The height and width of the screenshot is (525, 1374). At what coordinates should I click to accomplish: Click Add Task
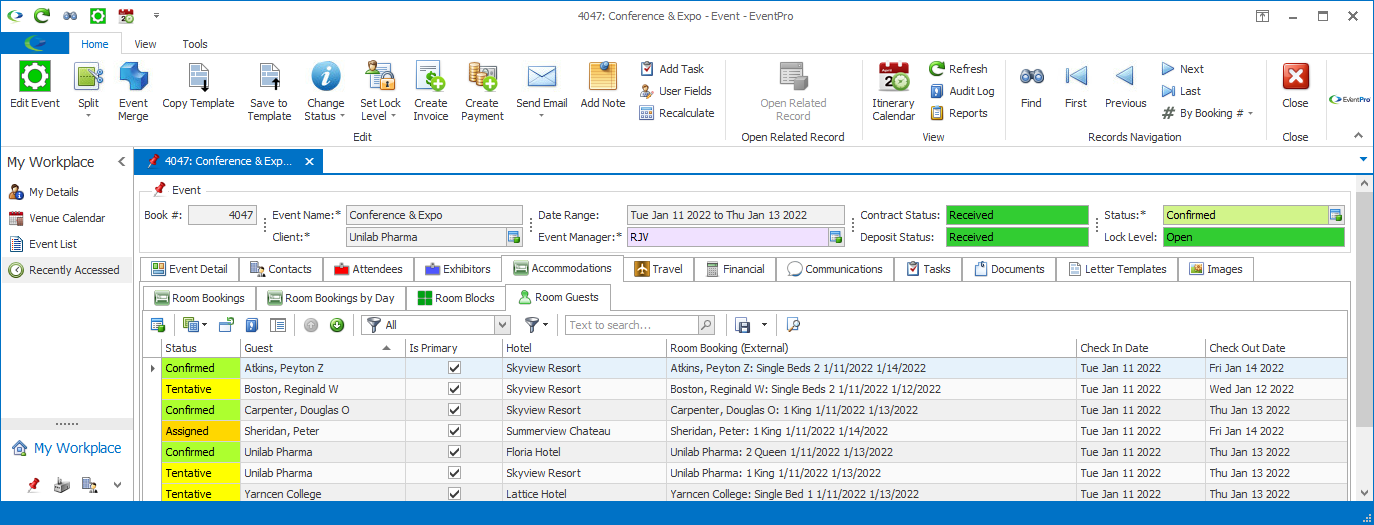[x=672, y=69]
